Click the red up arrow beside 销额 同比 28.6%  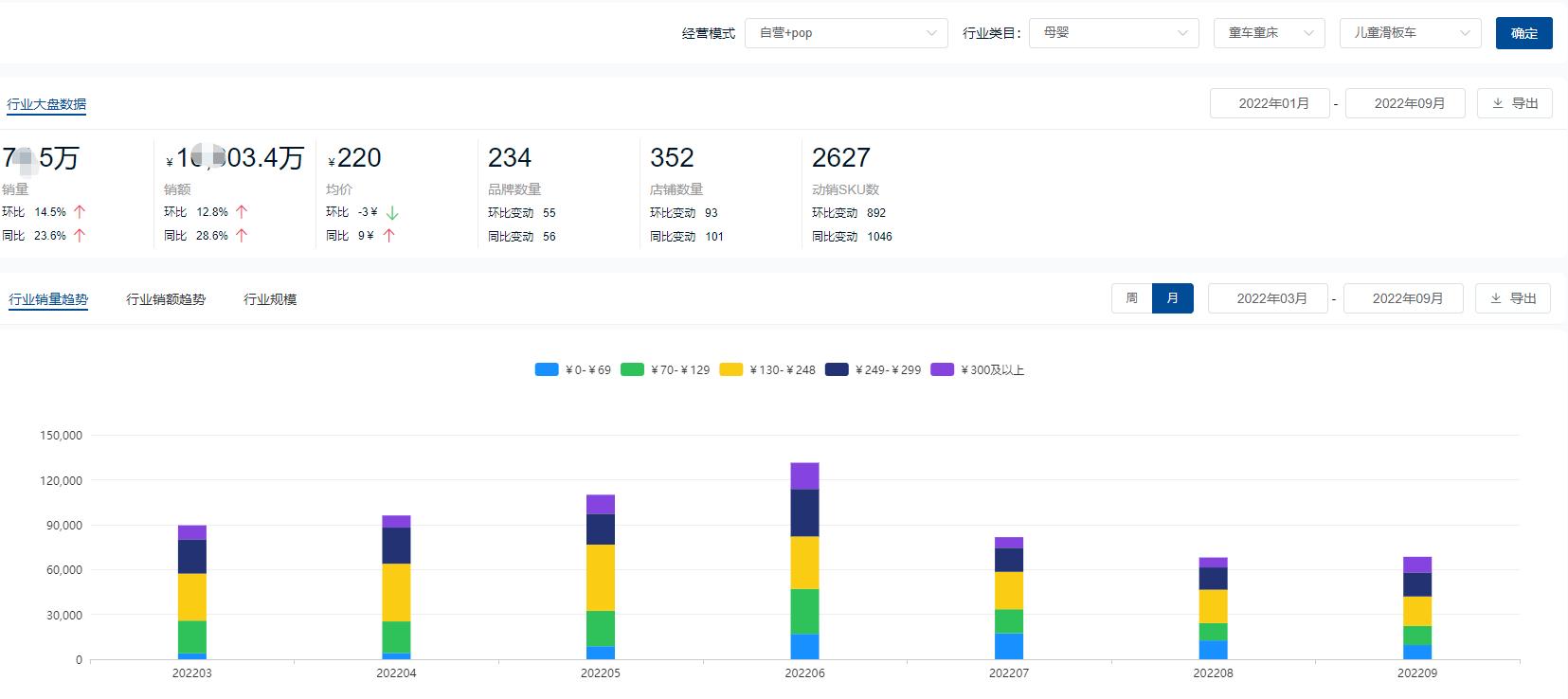click(242, 236)
